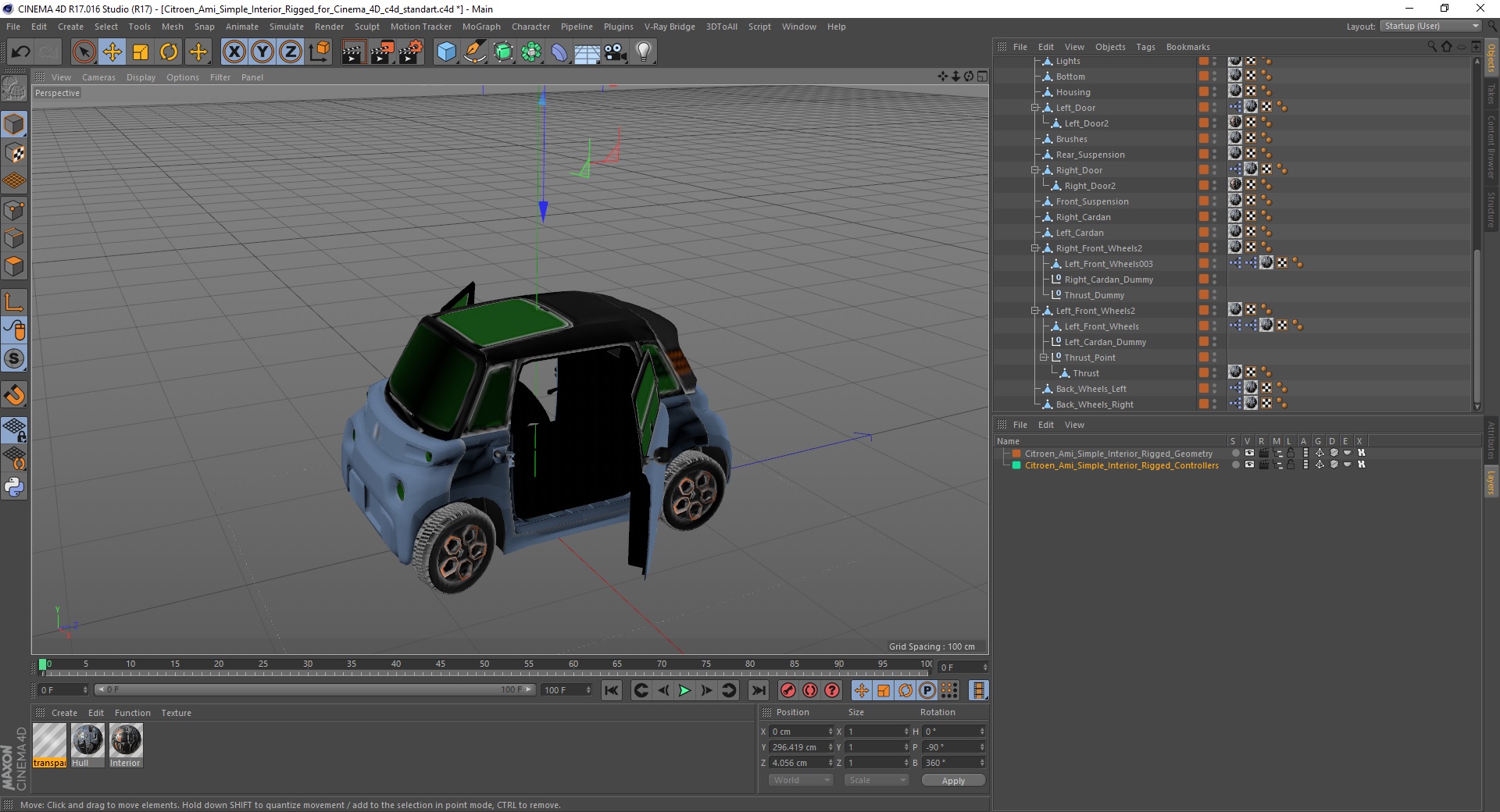Select the Back_Wheels_Right object

tap(1095, 404)
